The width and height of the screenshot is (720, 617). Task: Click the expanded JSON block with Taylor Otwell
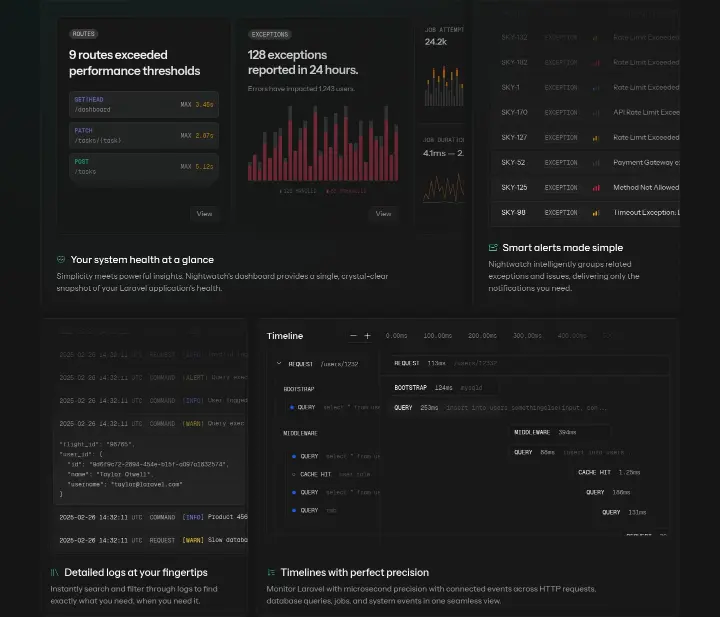tap(150, 469)
